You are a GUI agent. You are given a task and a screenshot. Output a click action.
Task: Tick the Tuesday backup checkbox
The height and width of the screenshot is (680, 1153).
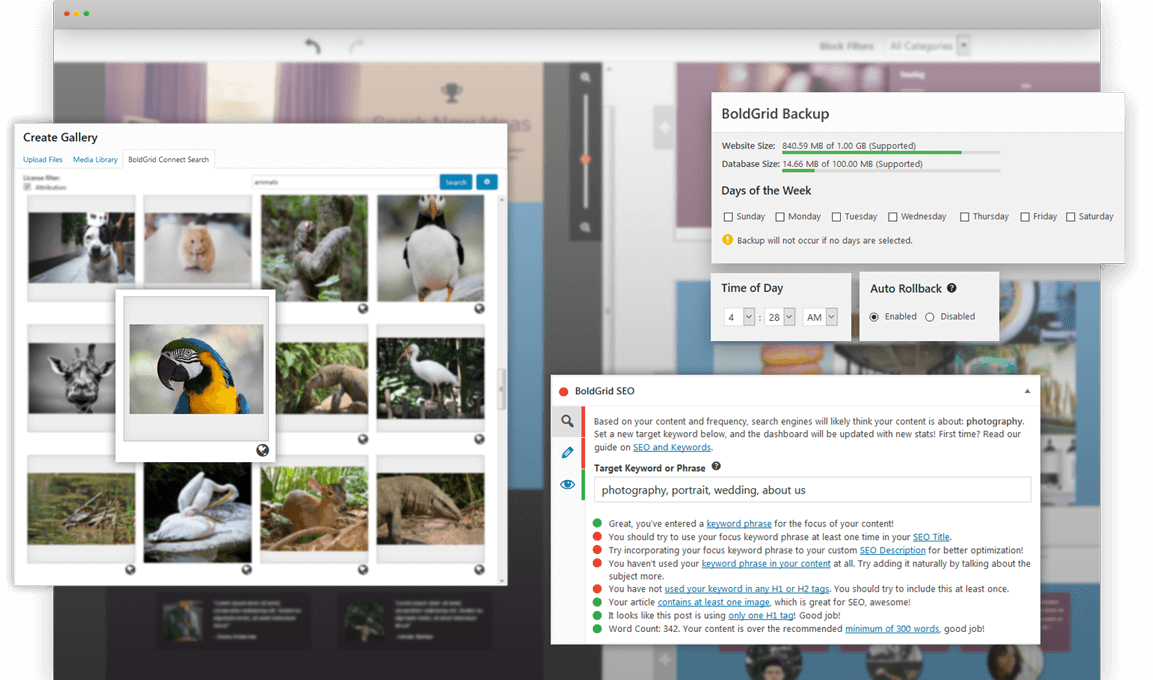pyautogui.click(x=836, y=217)
